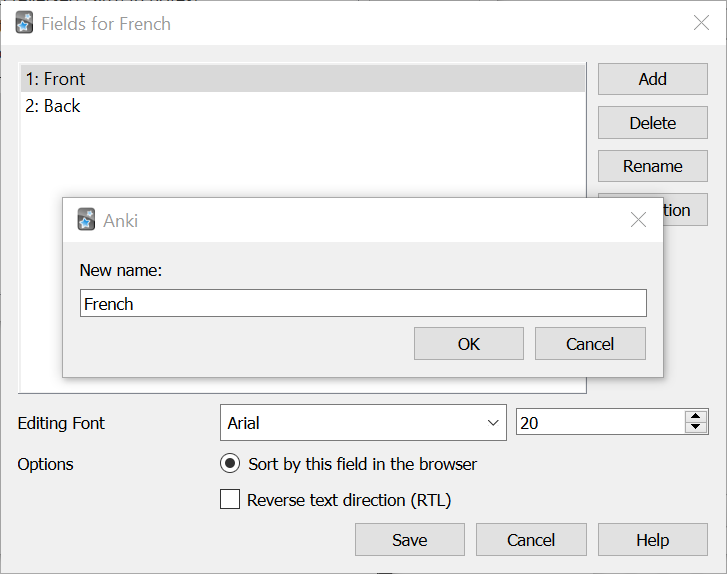Increase font size with up arrow
727x574 pixels.
696,417
